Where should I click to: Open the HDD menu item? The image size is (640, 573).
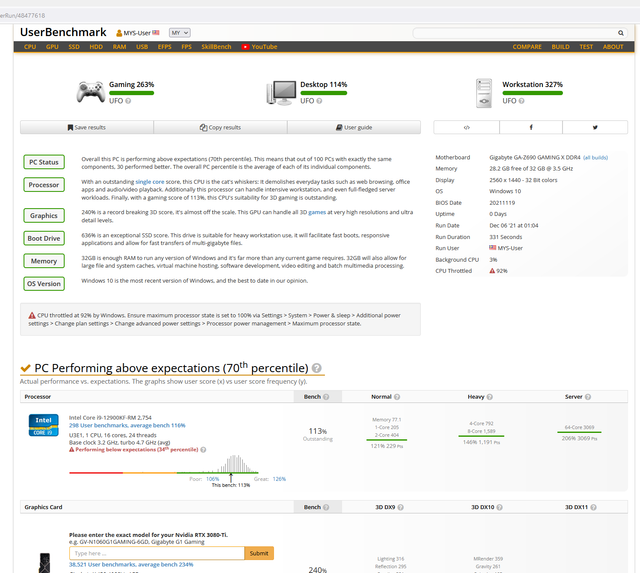96,47
